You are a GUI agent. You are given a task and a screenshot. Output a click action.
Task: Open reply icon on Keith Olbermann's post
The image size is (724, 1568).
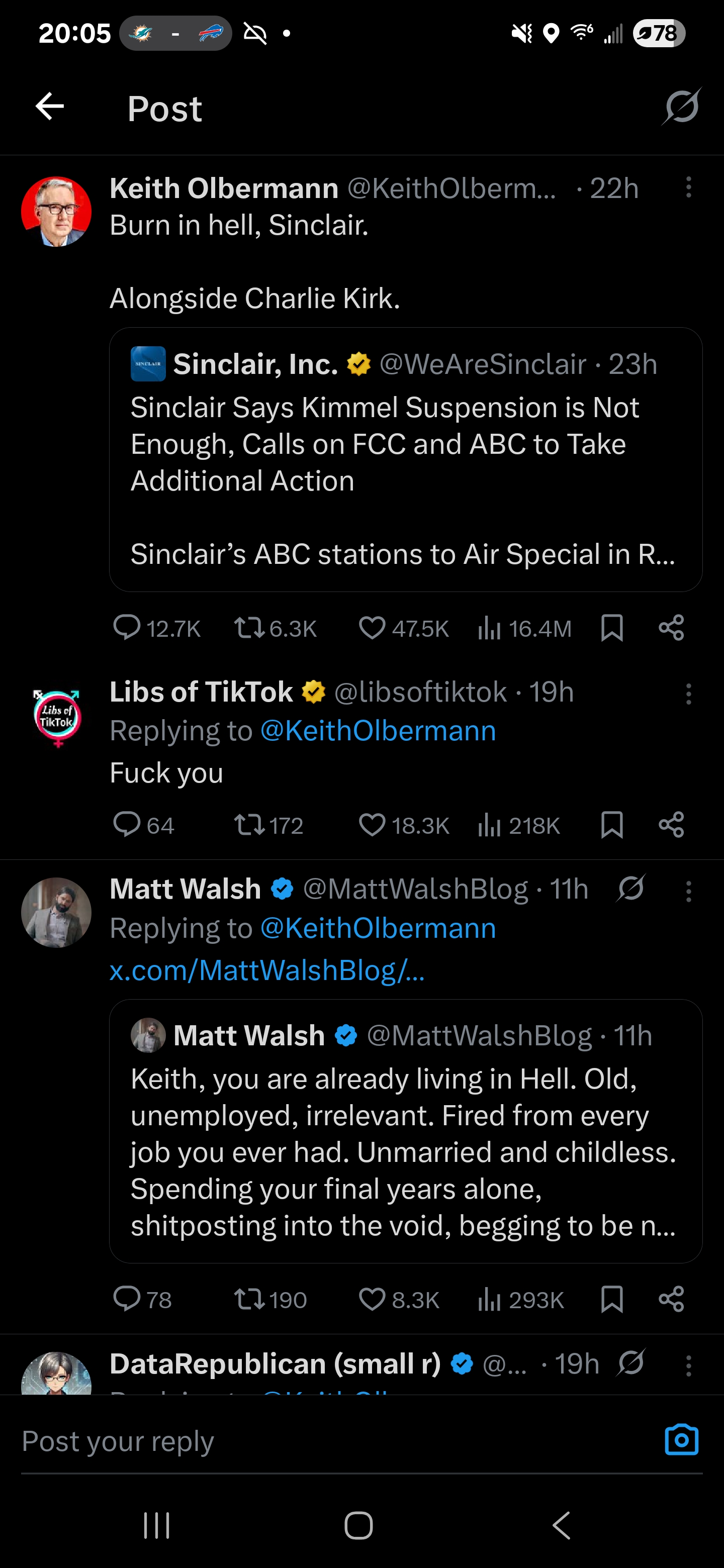click(x=127, y=628)
